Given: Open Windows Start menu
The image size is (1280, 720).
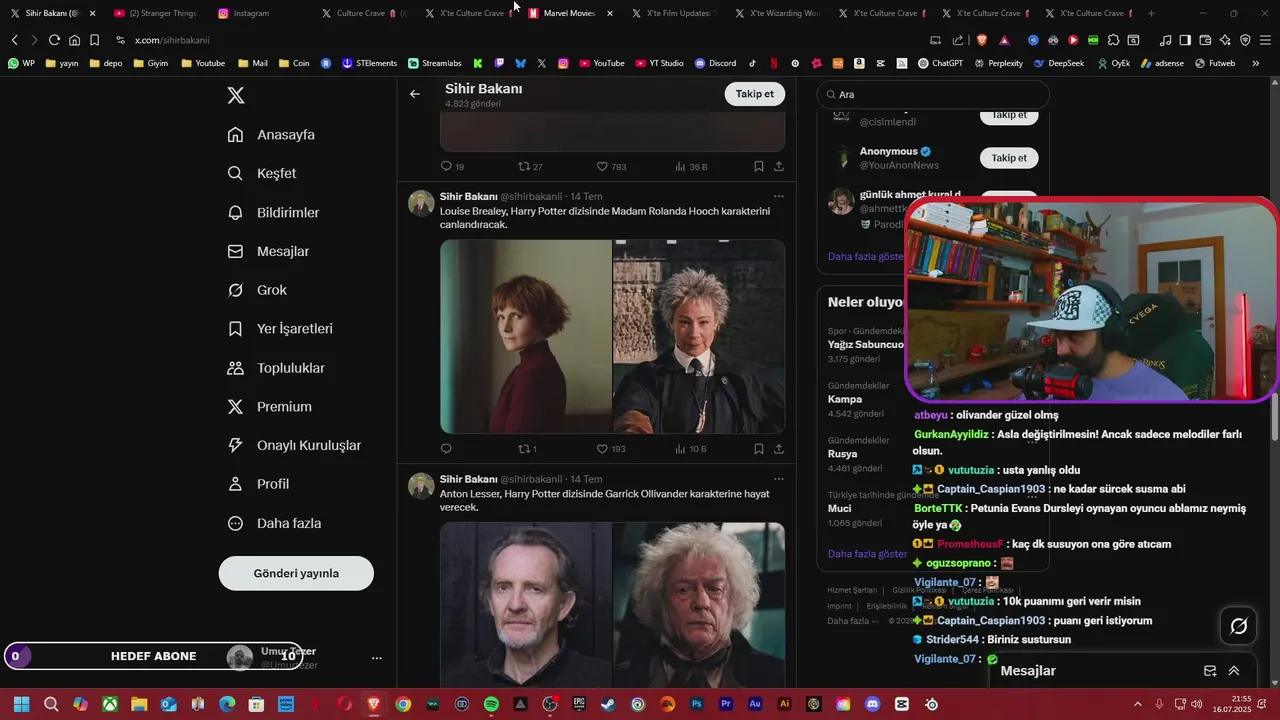Looking at the screenshot, I should pyautogui.click(x=22, y=704).
